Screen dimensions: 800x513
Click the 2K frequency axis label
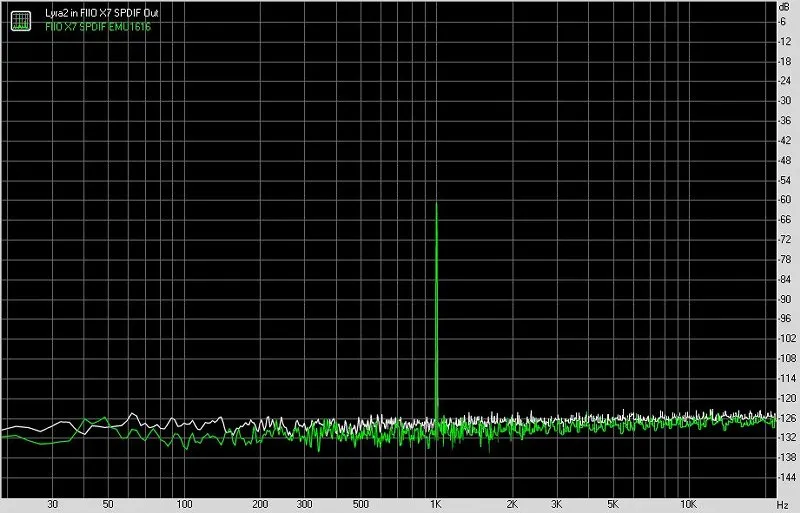click(x=512, y=504)
